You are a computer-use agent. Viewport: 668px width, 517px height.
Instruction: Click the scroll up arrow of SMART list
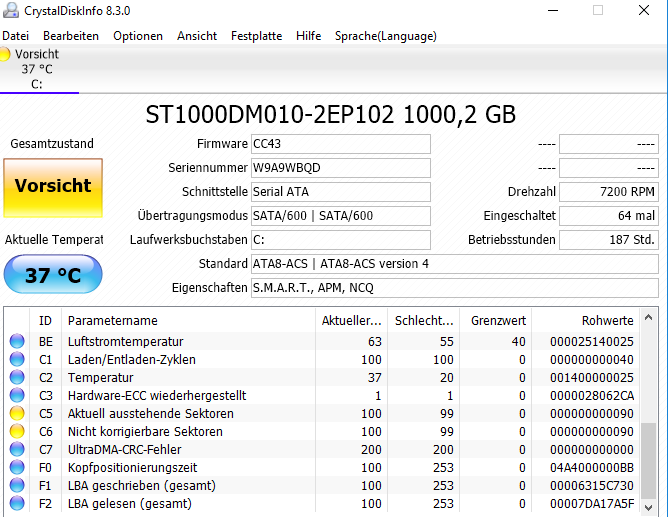pyautogui.click(x=648, y=318)
